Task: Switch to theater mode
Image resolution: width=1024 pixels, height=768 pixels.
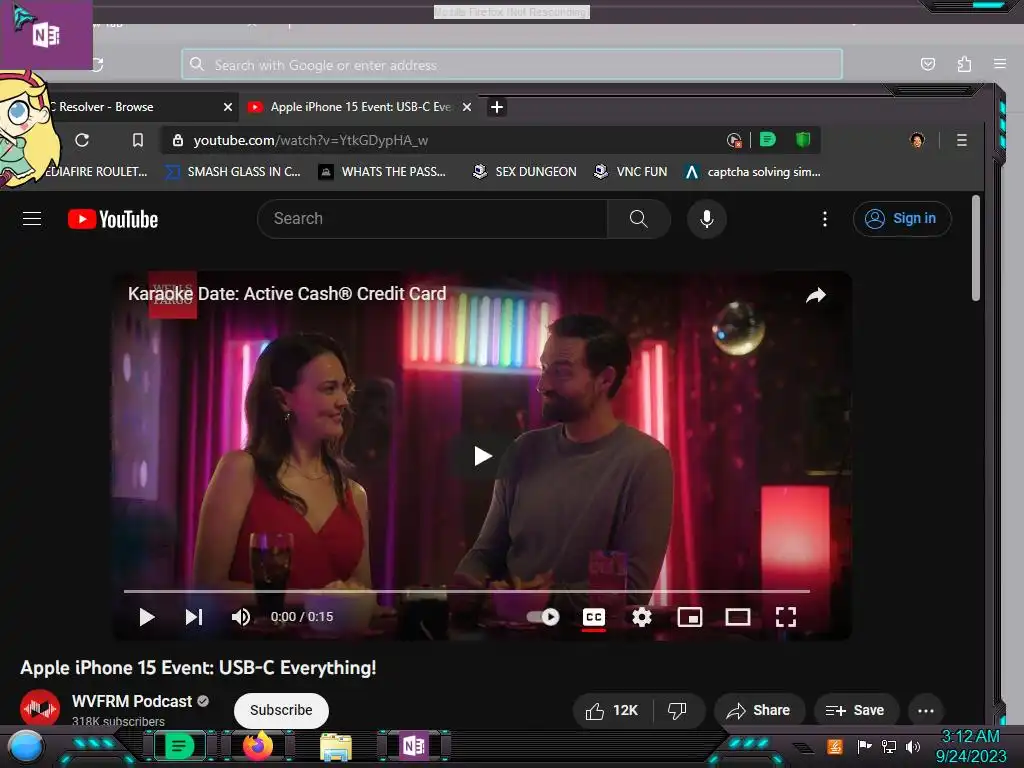Action: point(738,617)
